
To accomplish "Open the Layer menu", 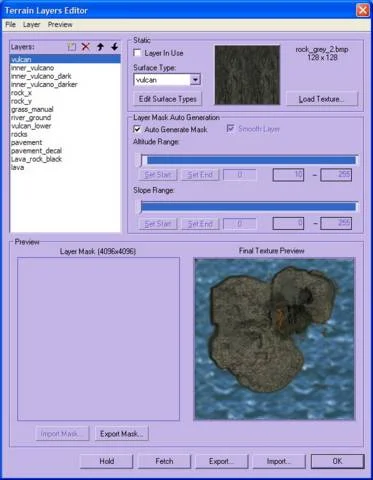I will coord(32,25).
